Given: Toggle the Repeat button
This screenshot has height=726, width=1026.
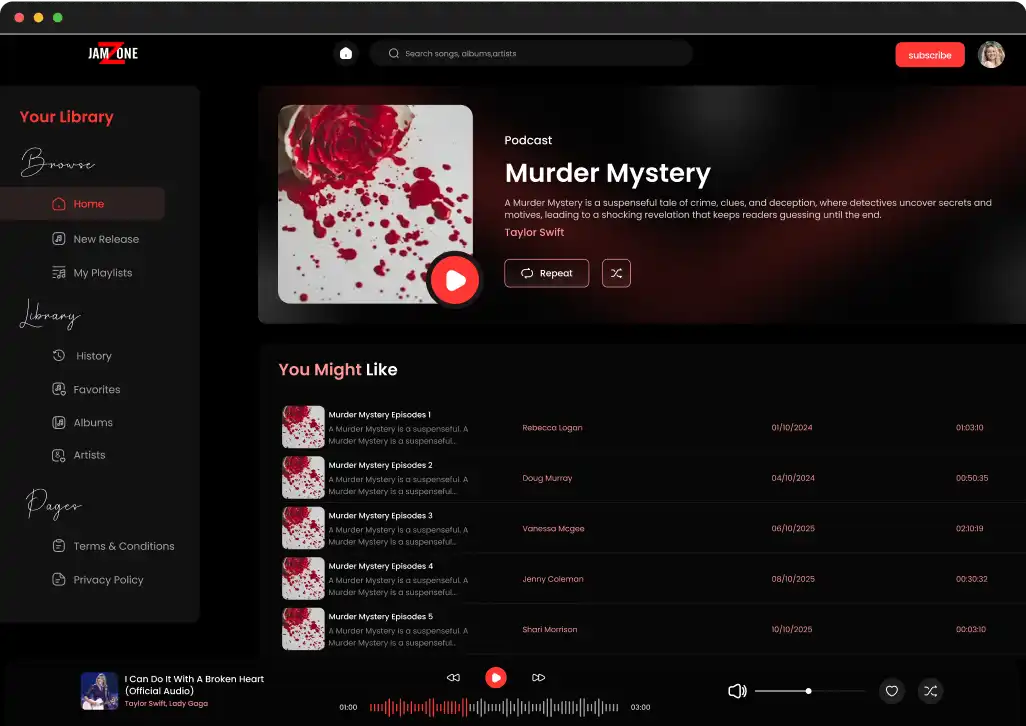Looking at the screenshot, I should tap(546, 273).
